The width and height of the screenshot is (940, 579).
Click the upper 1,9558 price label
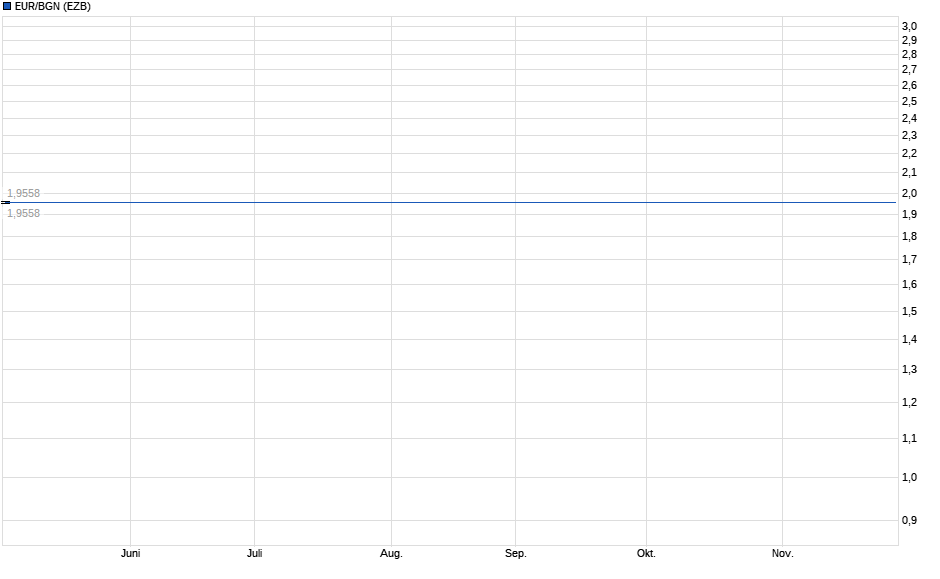point(23,191)
